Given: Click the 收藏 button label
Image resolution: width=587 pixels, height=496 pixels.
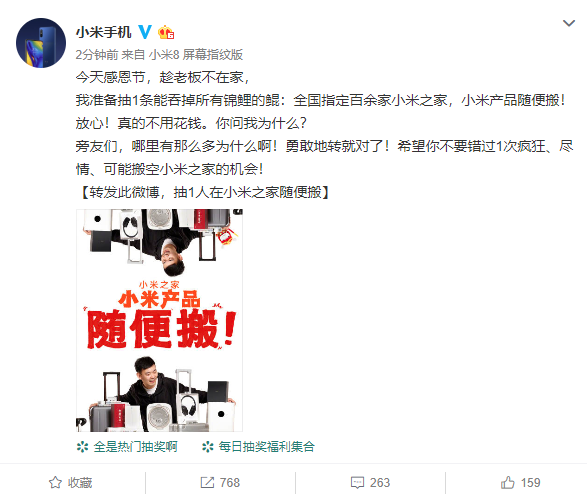Looking at the screenshot, I should (80, 483).
